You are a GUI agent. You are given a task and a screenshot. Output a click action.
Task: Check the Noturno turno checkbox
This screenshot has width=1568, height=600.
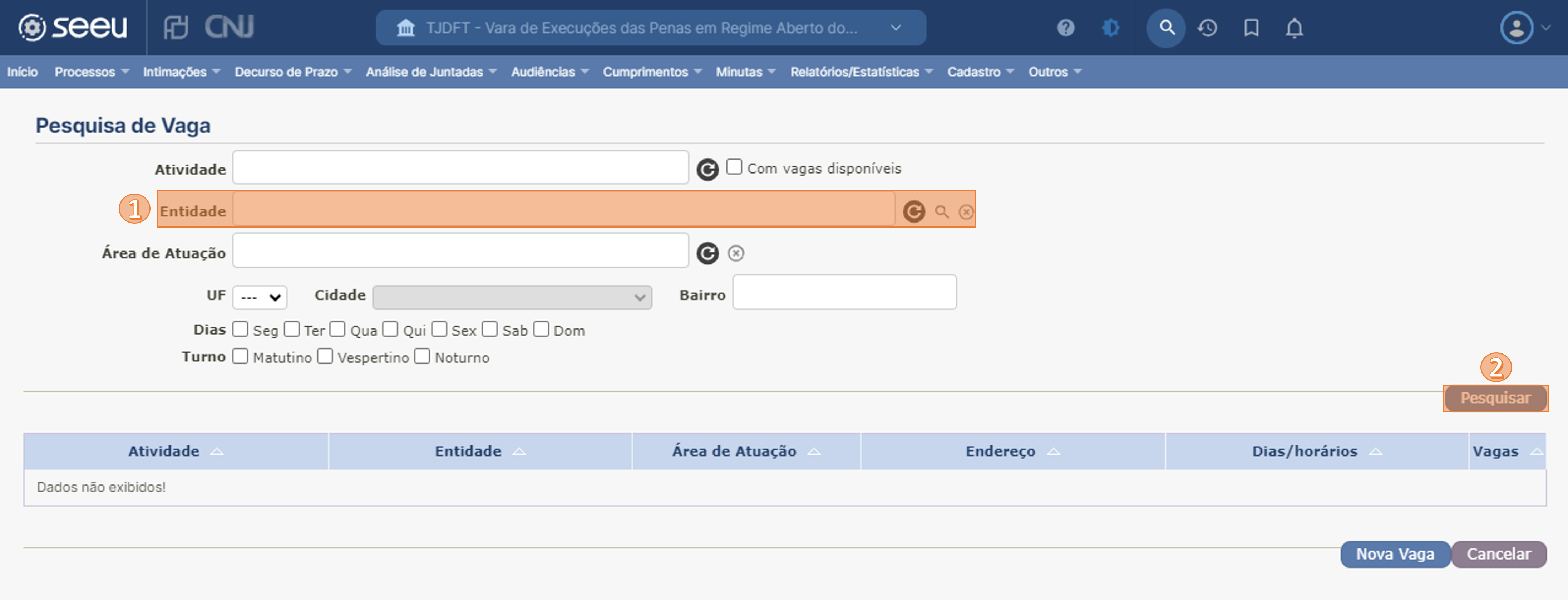click(422, 356)
